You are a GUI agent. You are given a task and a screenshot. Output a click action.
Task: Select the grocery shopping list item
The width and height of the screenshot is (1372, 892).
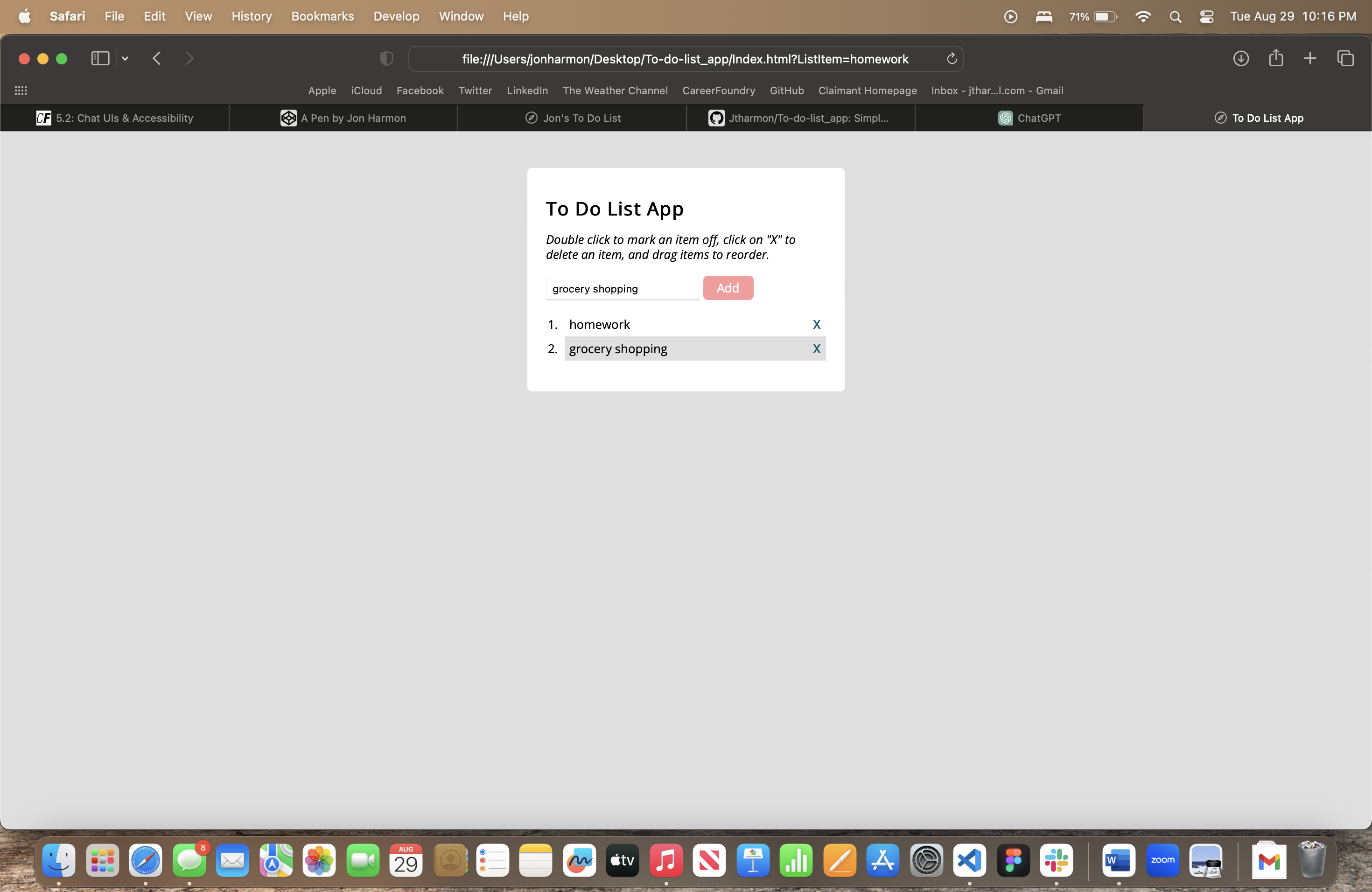coord(695,348)
